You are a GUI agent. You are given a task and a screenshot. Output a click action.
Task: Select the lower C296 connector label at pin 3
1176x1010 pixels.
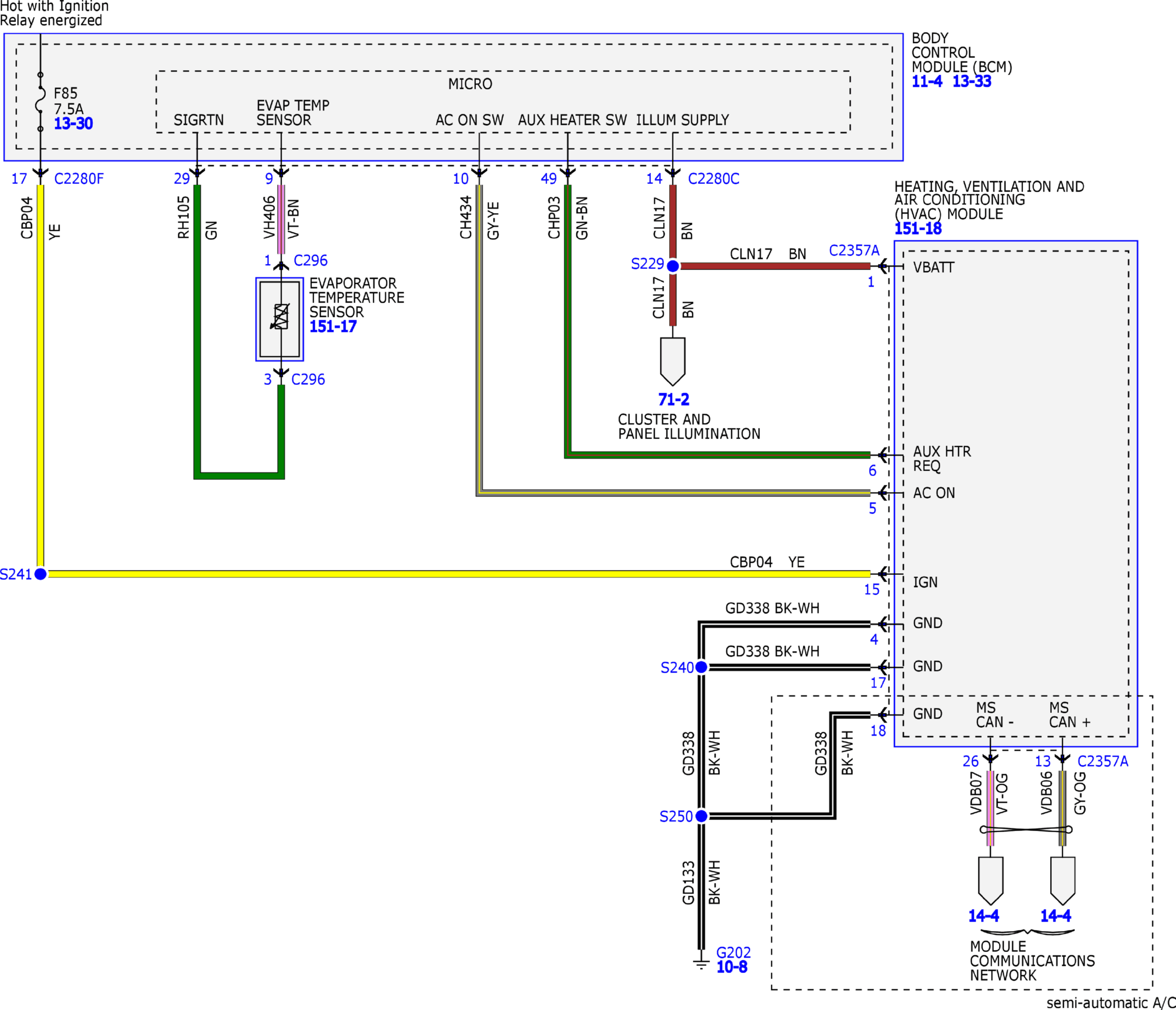308,379
